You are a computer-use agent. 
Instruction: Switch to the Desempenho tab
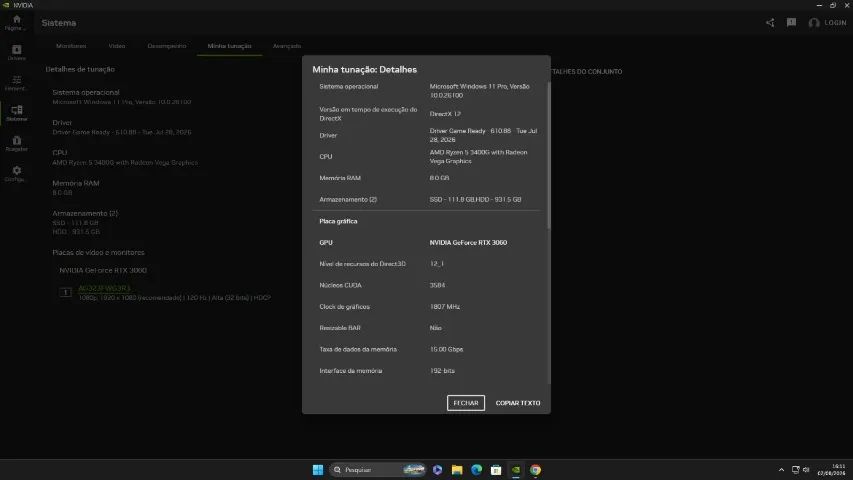point(167,46)
